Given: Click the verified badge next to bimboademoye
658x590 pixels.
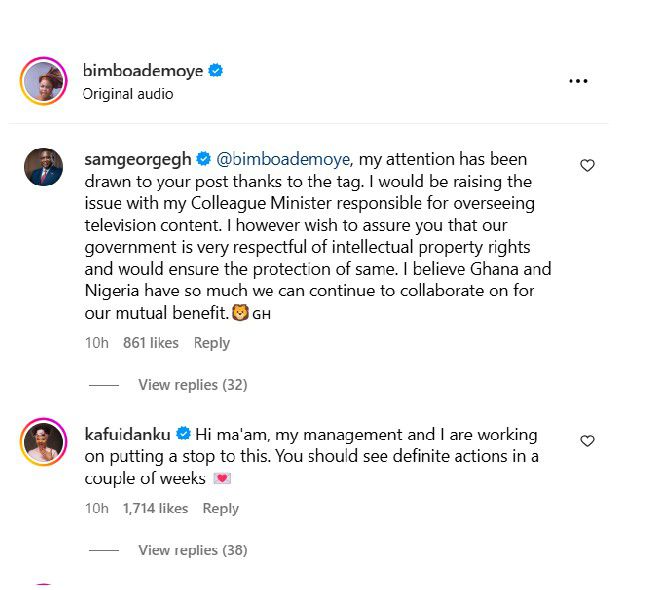Looking at the screenshot, I should click(215, 71).
